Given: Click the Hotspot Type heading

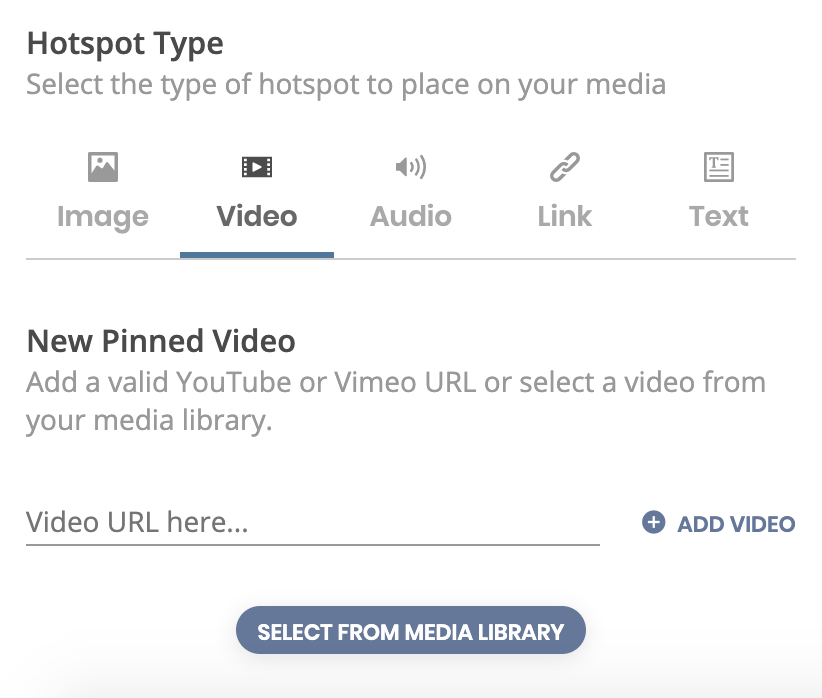Looking at the screenshot, I should (125, 44).
